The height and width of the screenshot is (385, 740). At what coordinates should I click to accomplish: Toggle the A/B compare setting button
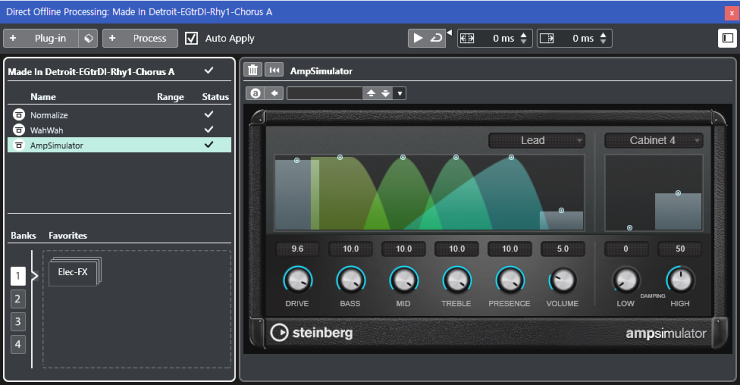point(255,93)
